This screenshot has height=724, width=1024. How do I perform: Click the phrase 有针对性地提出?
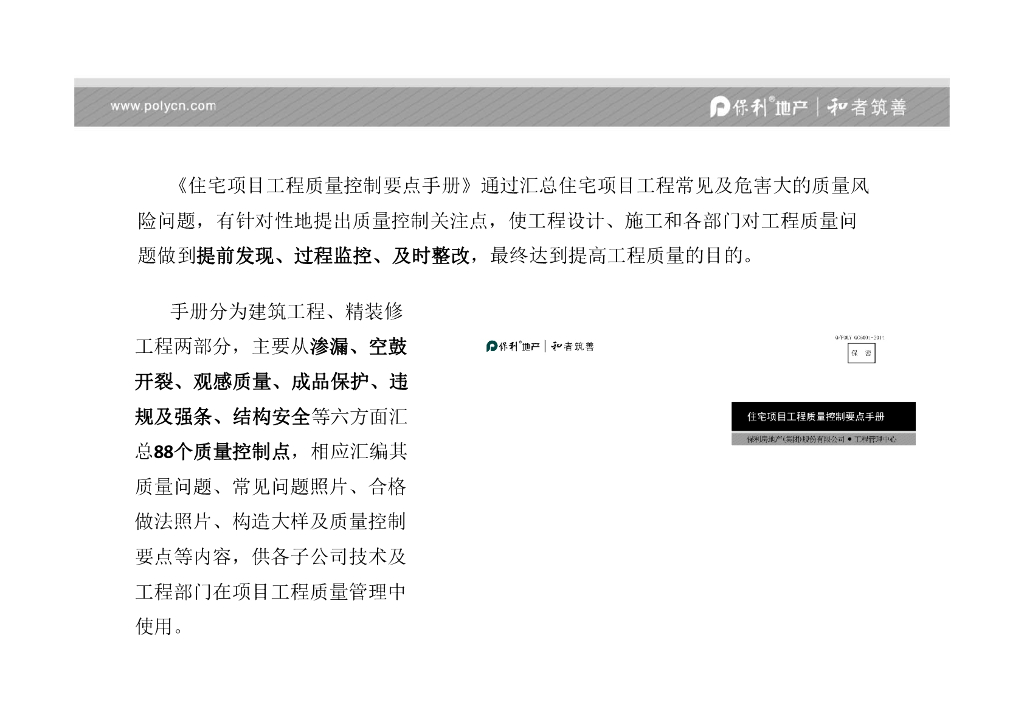tap(283, 221)
